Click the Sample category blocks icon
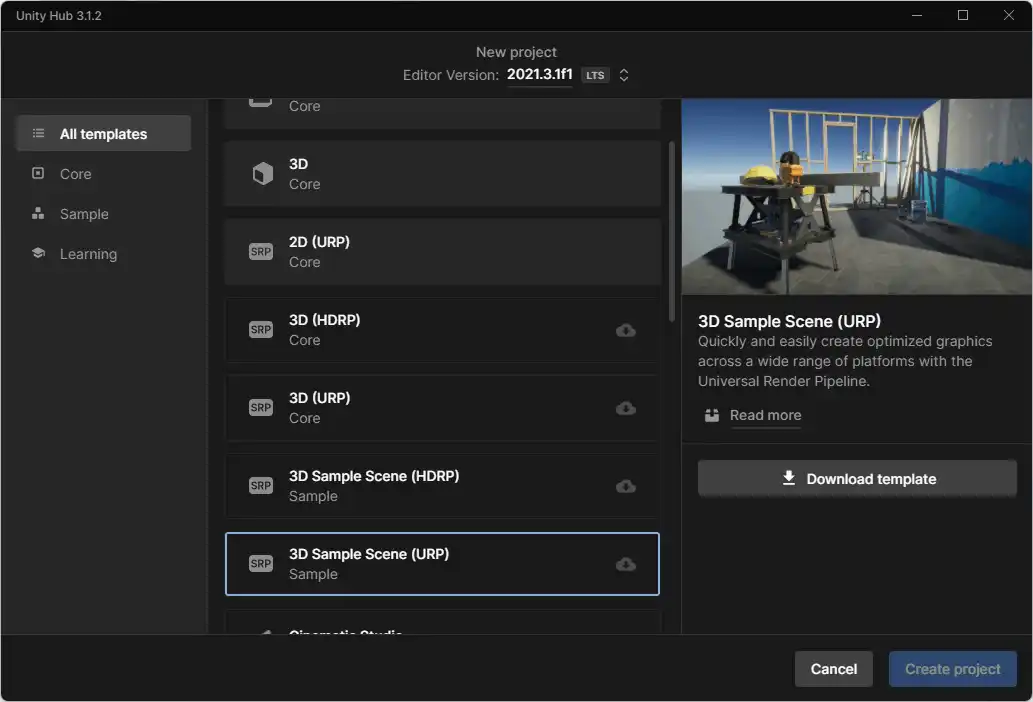Viewport: 1033px width, 702px height. 38,213
